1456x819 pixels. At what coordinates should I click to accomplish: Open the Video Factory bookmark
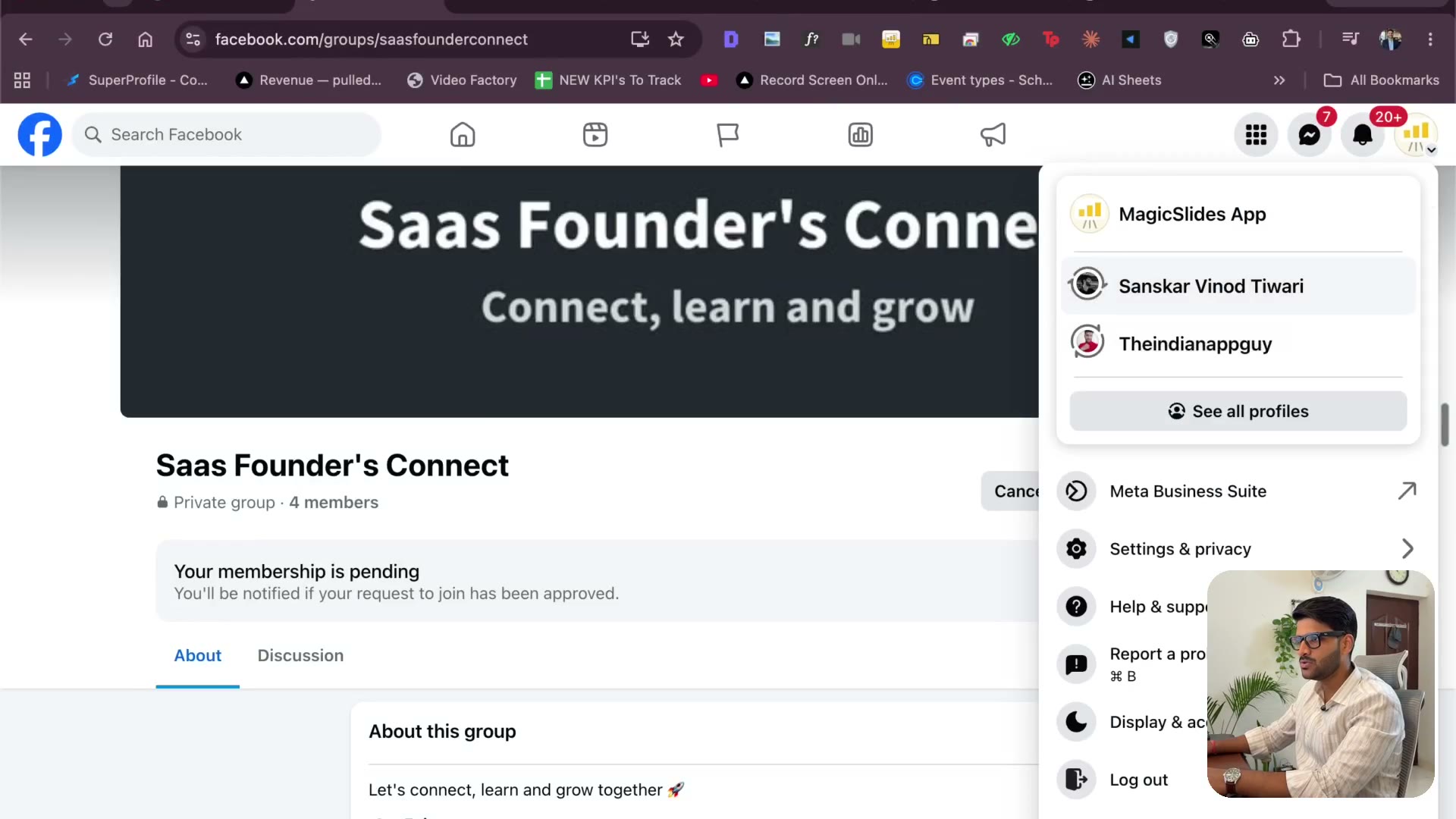(462, 80)
